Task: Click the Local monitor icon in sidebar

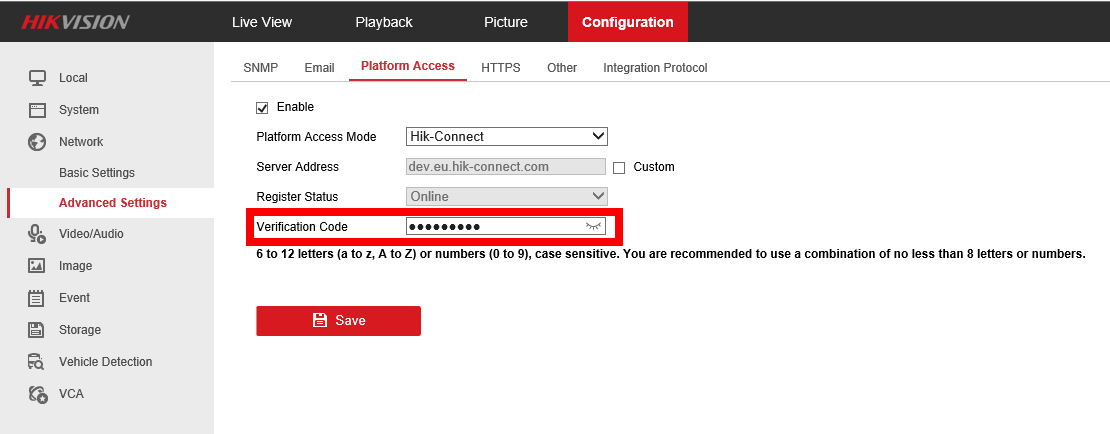Action: (x=37, y=78)
